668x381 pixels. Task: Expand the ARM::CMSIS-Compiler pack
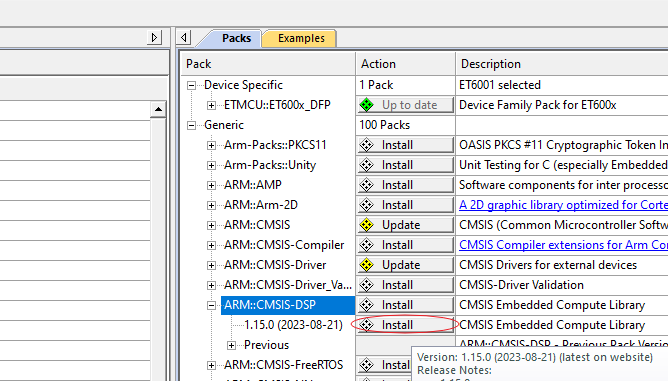pyautogui.click(x=211, y=245)
